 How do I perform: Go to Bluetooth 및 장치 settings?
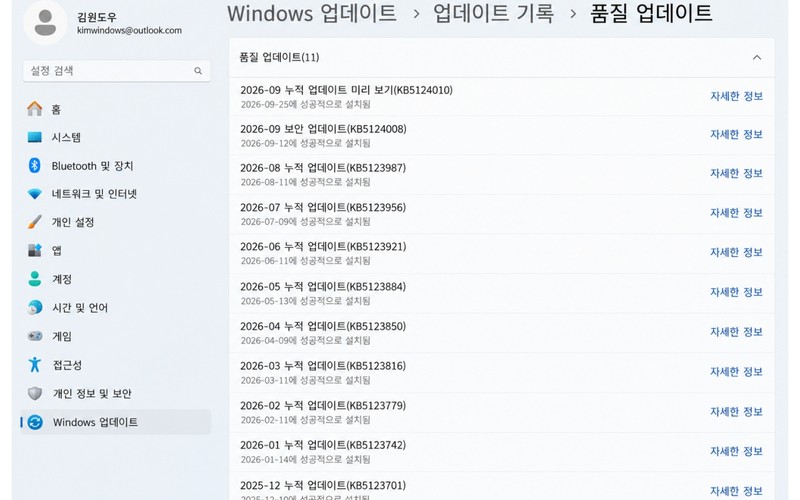tap(116, 165)
